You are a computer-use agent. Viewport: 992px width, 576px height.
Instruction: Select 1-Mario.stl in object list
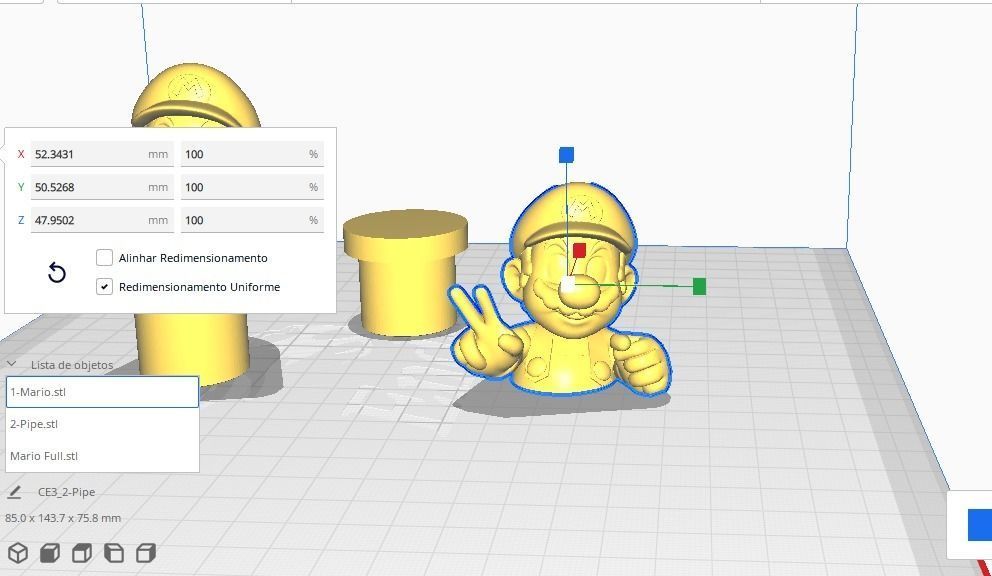pyautogui.click(x=102, y=392)
